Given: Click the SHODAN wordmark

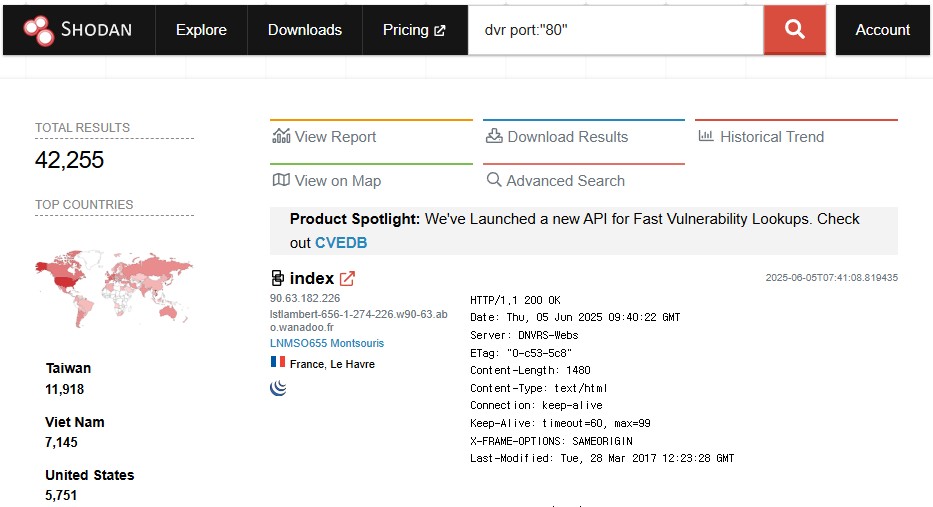Looking at the screenshot, I should pos(96,30).
